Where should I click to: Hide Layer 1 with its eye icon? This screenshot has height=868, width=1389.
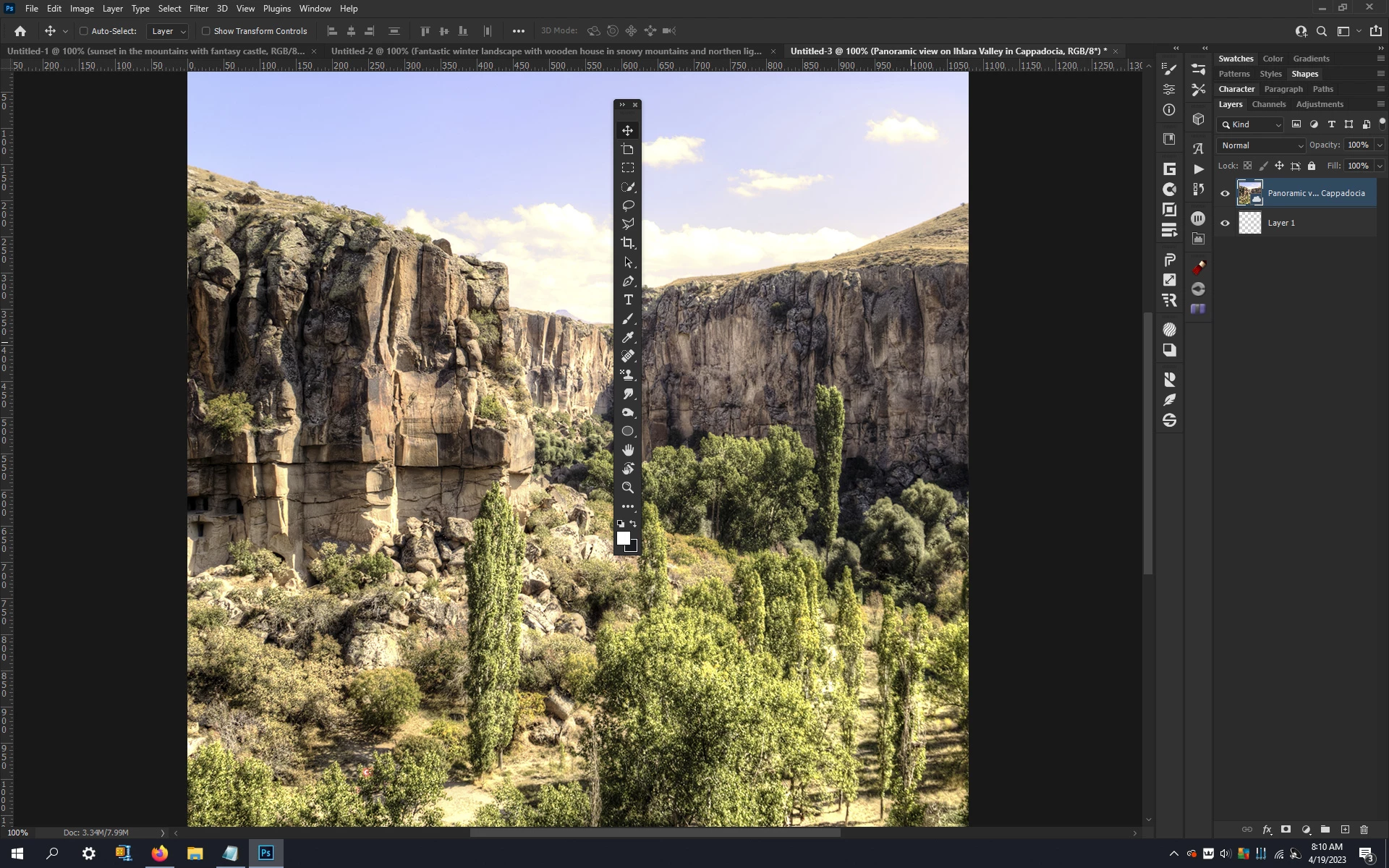coord(1225,223)
